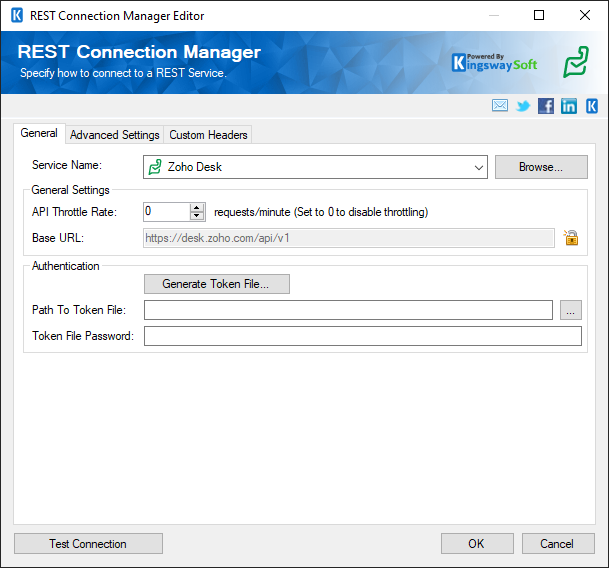Viewport: 609px width, 568px height.
Task: Click the 'API Throttle Rate:' label
Action: tap(74, 212)
